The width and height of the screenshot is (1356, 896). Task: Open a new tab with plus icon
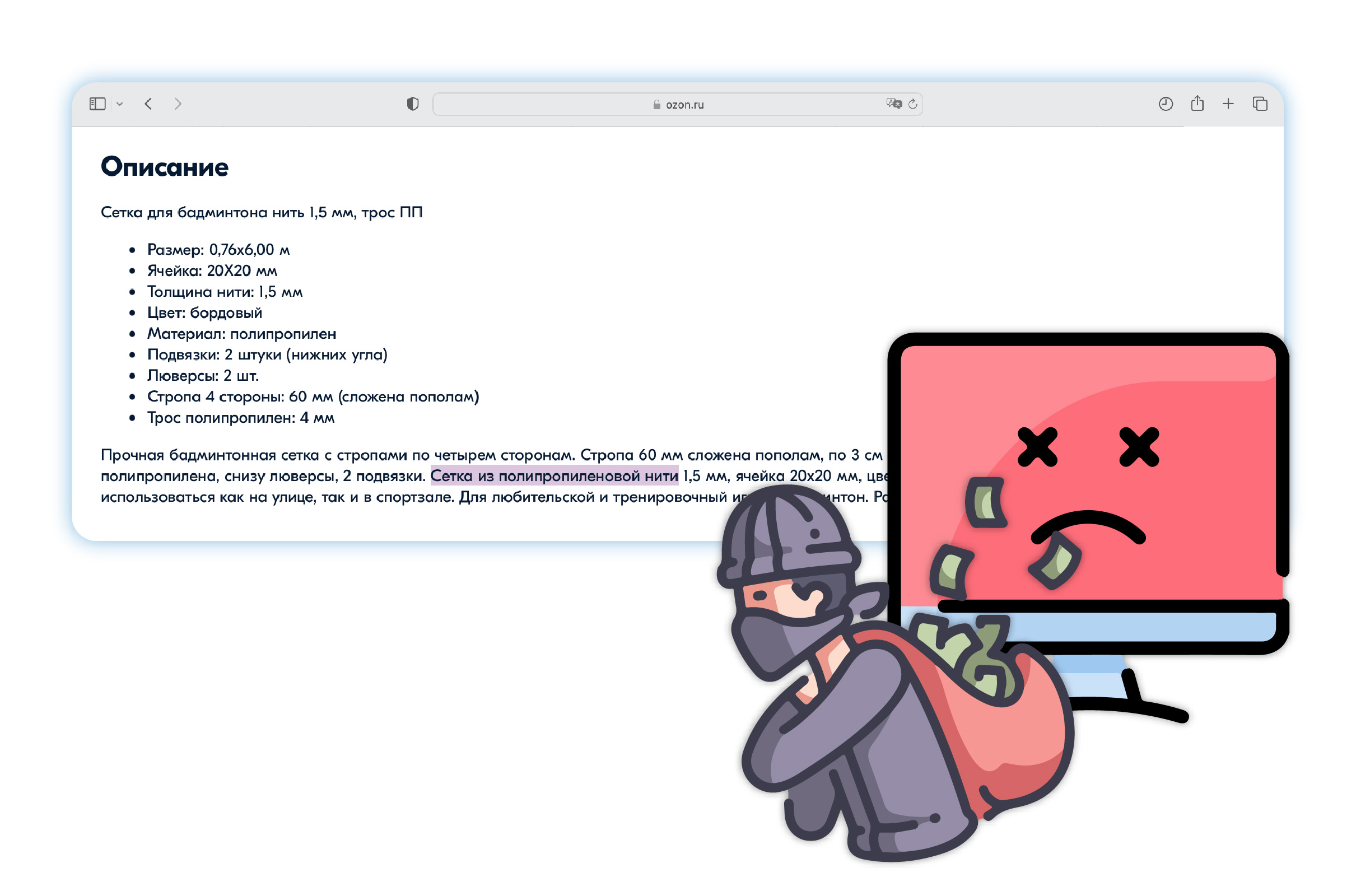[1228, 104]
